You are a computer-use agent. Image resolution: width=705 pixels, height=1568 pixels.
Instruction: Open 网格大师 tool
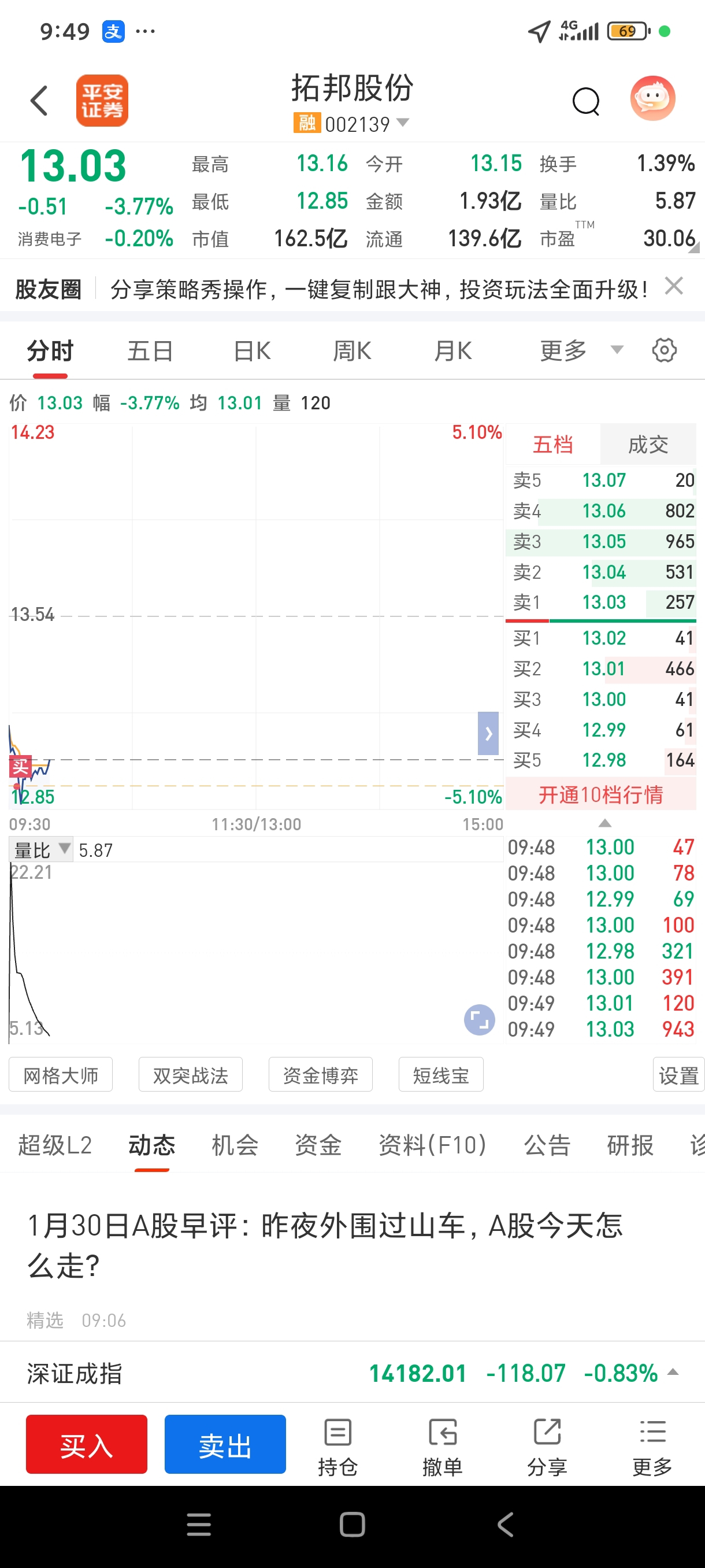click(x=61, y=1074)
